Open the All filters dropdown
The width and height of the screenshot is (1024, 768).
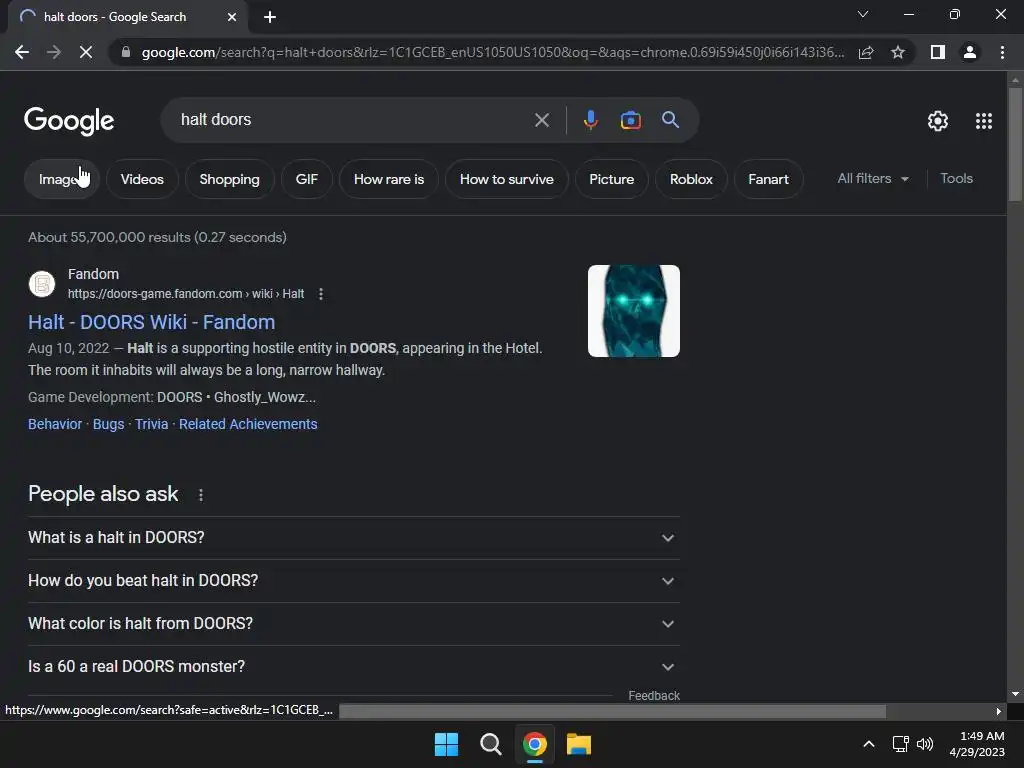tap(872, 178)
